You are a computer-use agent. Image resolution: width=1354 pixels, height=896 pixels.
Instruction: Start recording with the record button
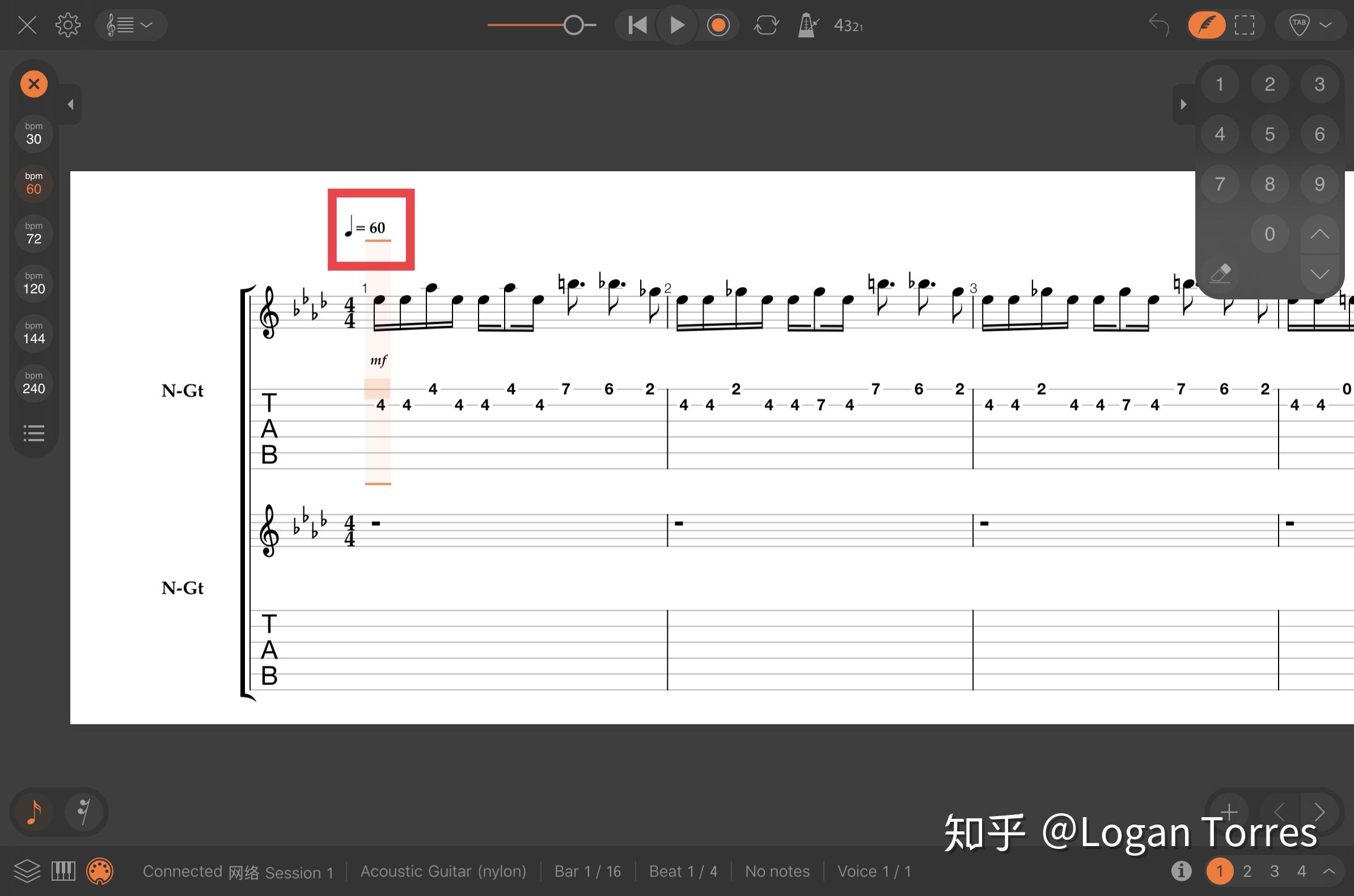coord(718,25)
